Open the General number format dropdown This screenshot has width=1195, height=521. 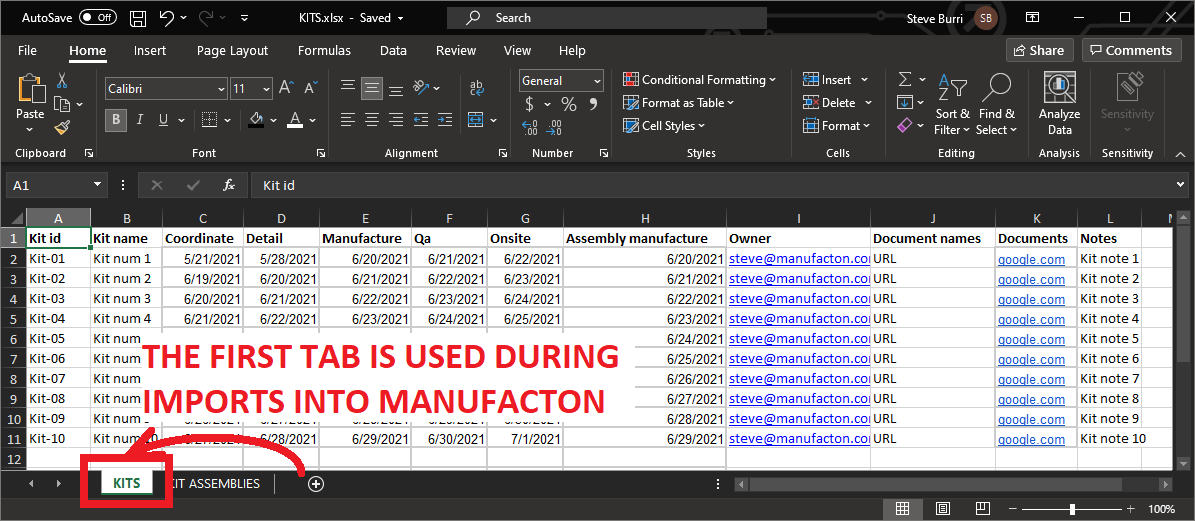[597, 81]
